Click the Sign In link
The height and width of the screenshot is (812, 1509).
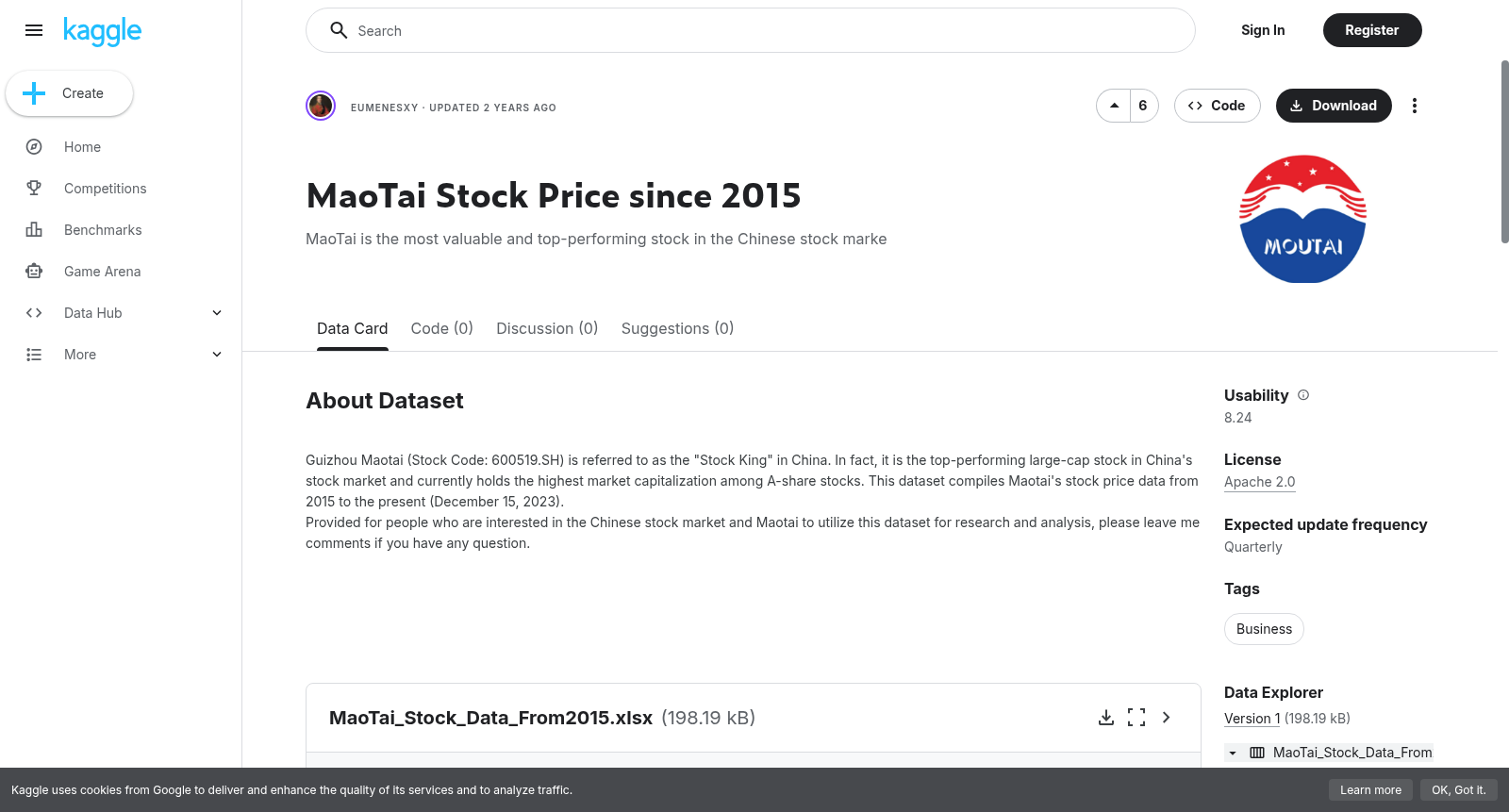[1263, 30]
